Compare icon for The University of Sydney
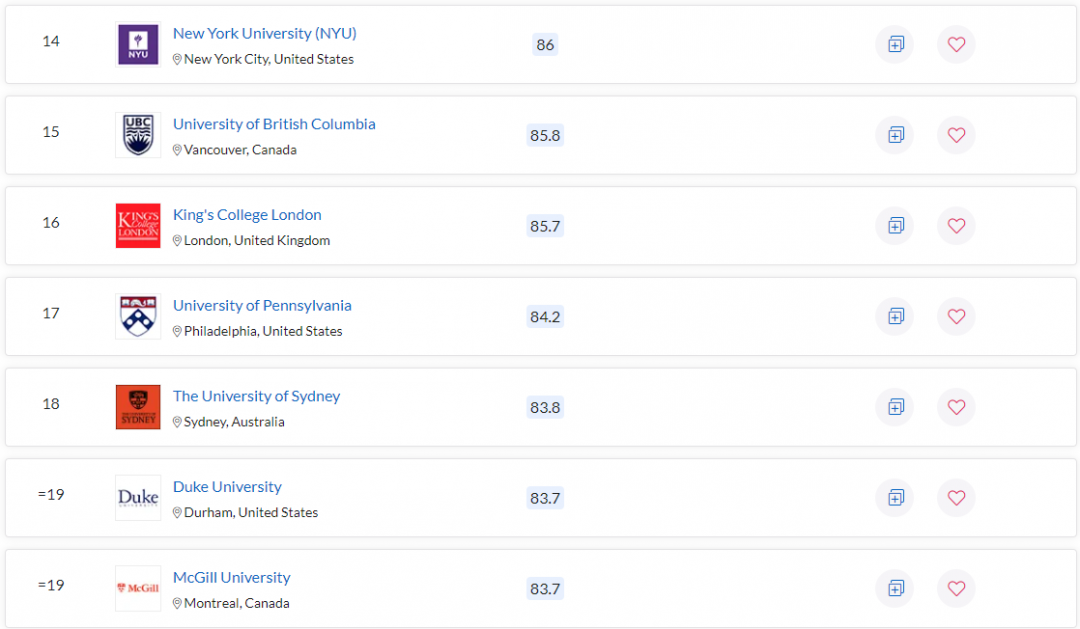Viewport: 1080px width, 629px height. pos(895,407)
